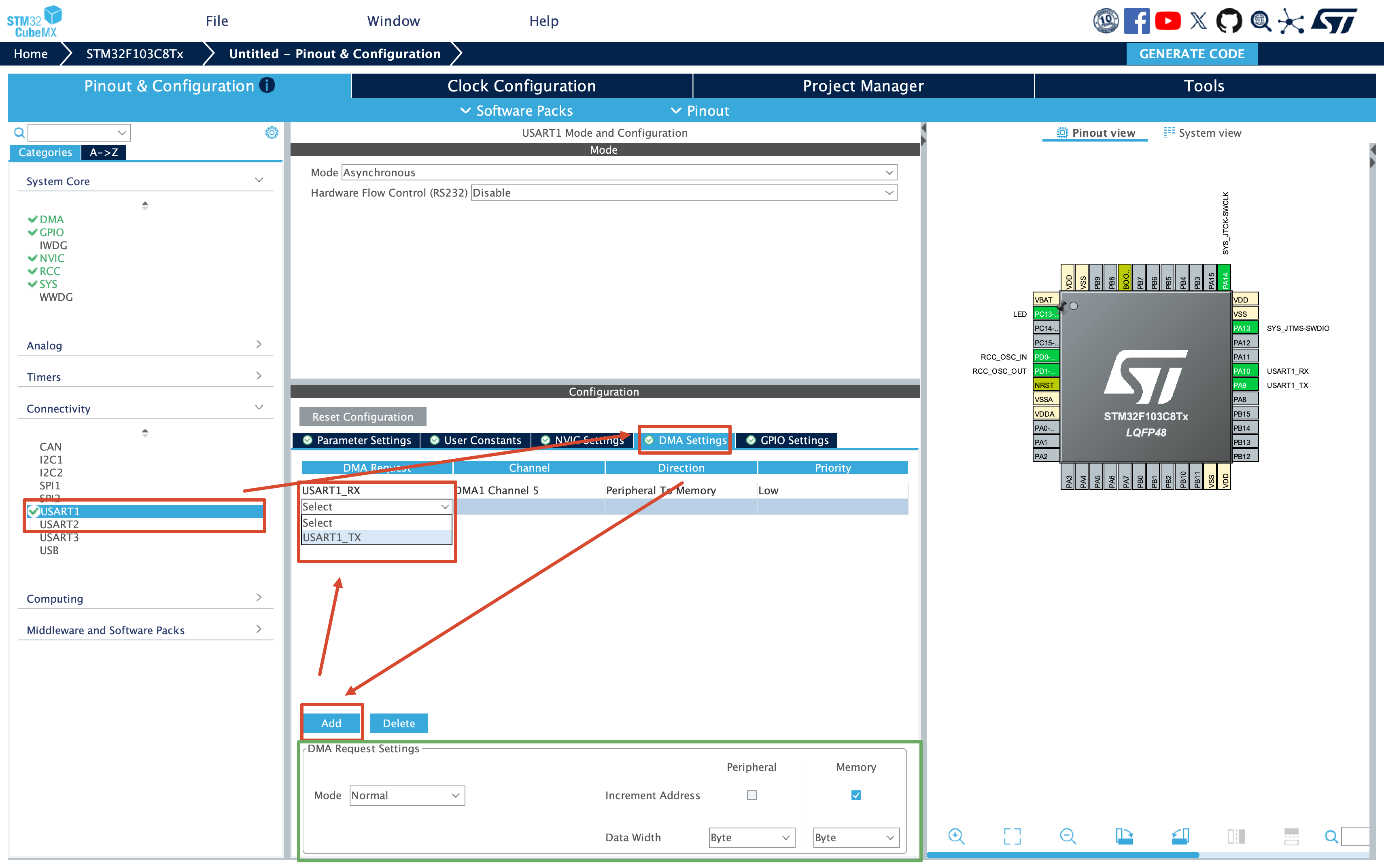Screen dimensions: 1384x868
Task: Switch to the Project Manager tab
Action: [x=863, y=85]
